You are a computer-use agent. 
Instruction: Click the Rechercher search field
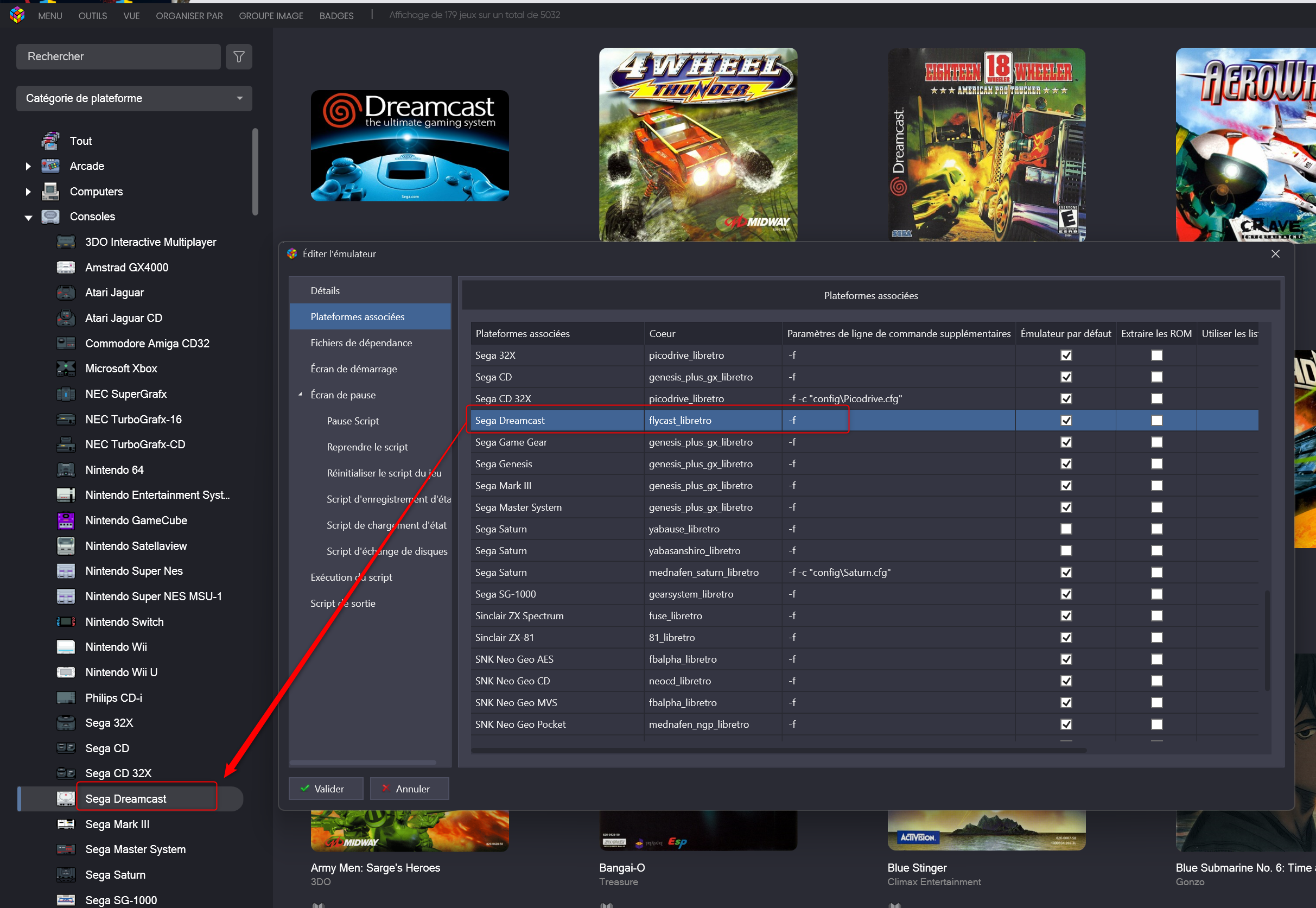coord(118,56)
